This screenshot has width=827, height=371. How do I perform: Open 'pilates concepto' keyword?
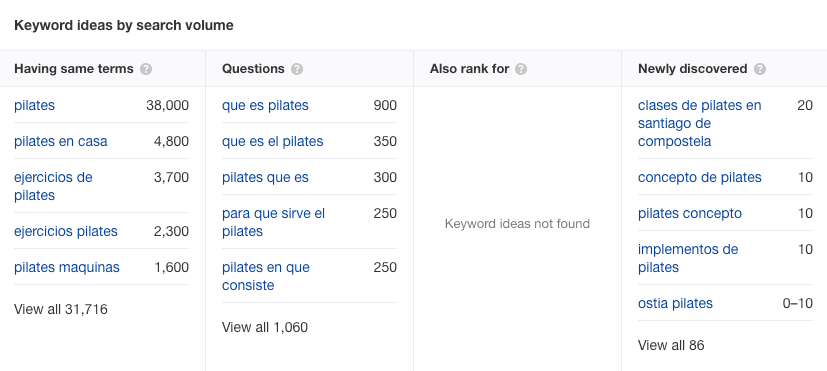pyautogui.click(x=690, y=213)
